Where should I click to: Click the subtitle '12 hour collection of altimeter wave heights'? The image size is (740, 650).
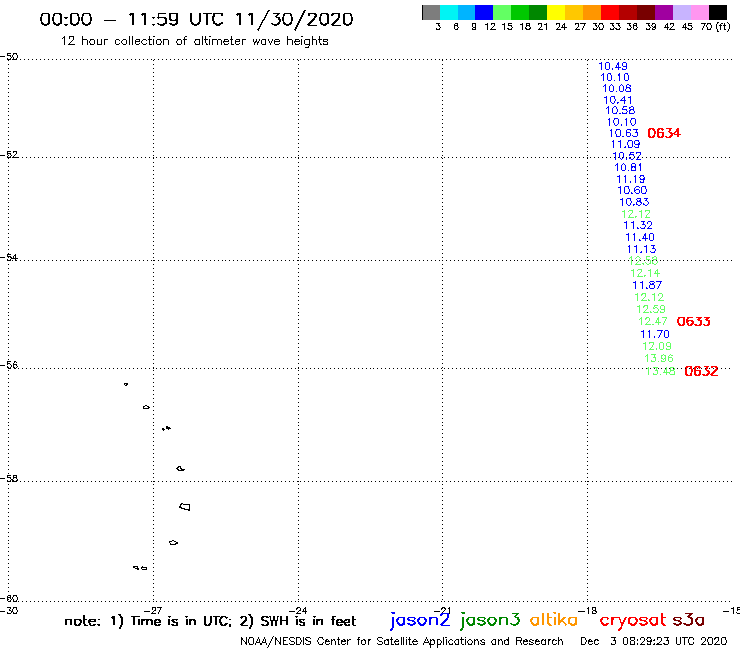click(x=194, y=41)
